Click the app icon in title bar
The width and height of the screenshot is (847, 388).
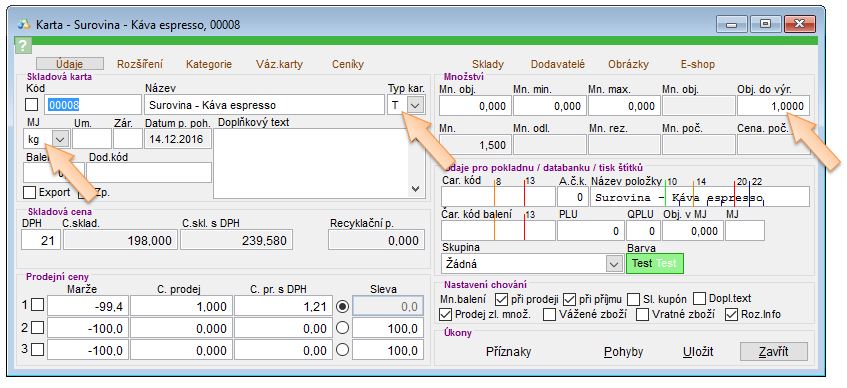pos(24,25)
